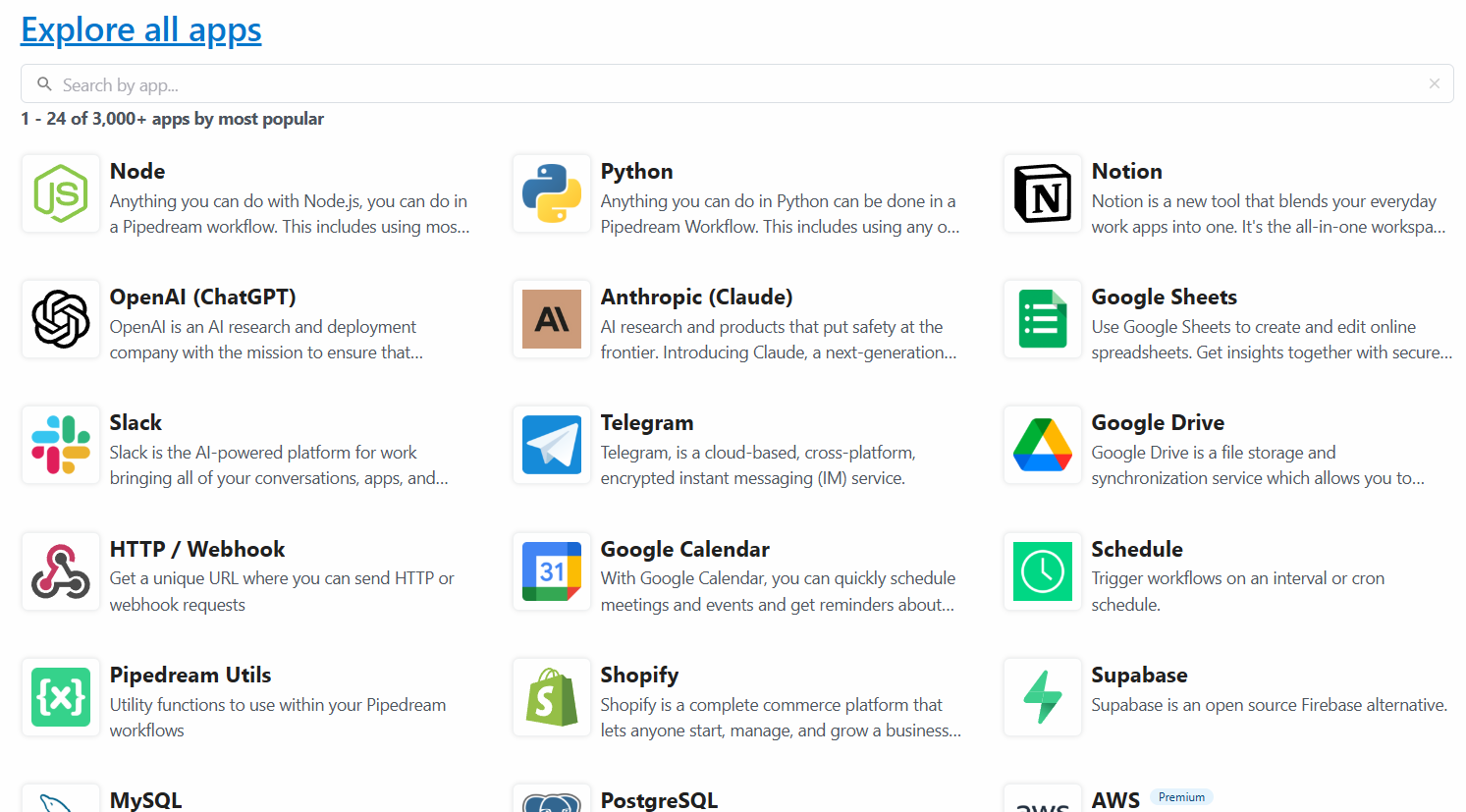
Task: Click the Telegram encrypted messaging description
Action: click(758, 465)
